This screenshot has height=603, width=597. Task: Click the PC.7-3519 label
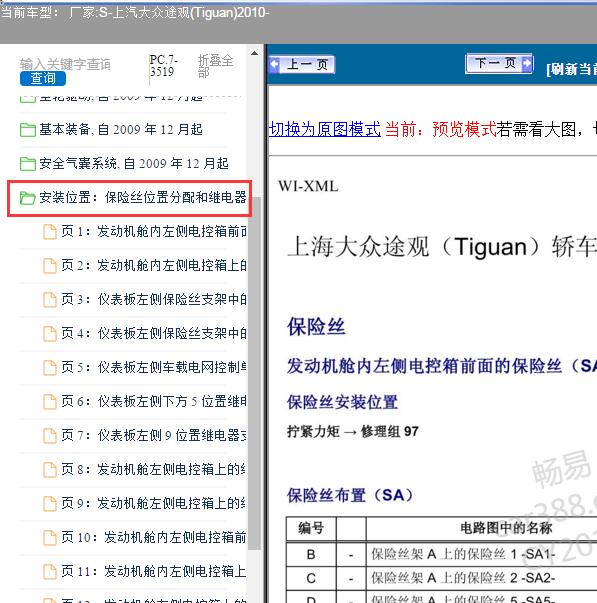[163, 65]
